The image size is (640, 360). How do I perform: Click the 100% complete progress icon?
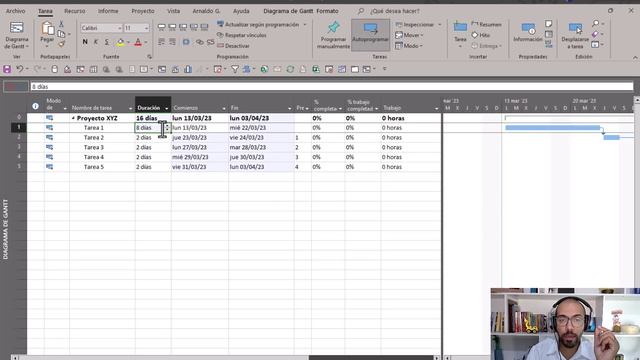[204, 27]
